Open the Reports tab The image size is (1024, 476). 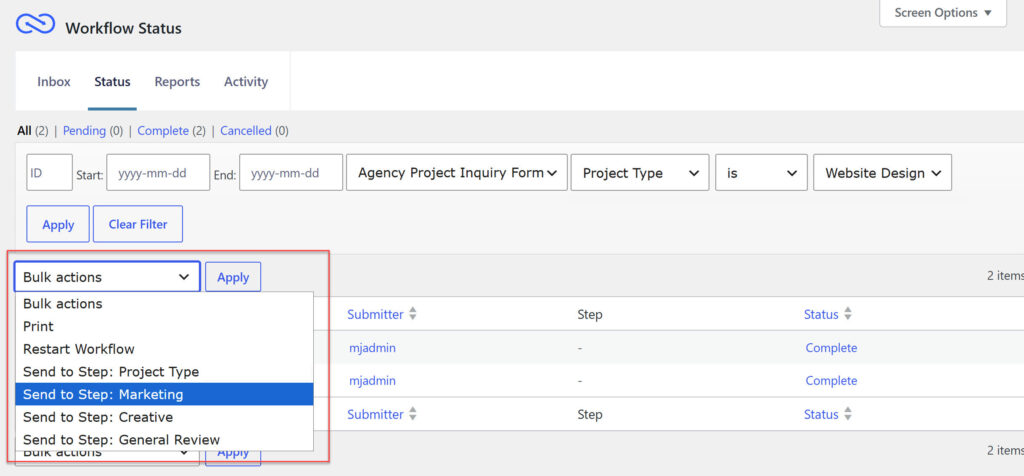coord(177,82)
